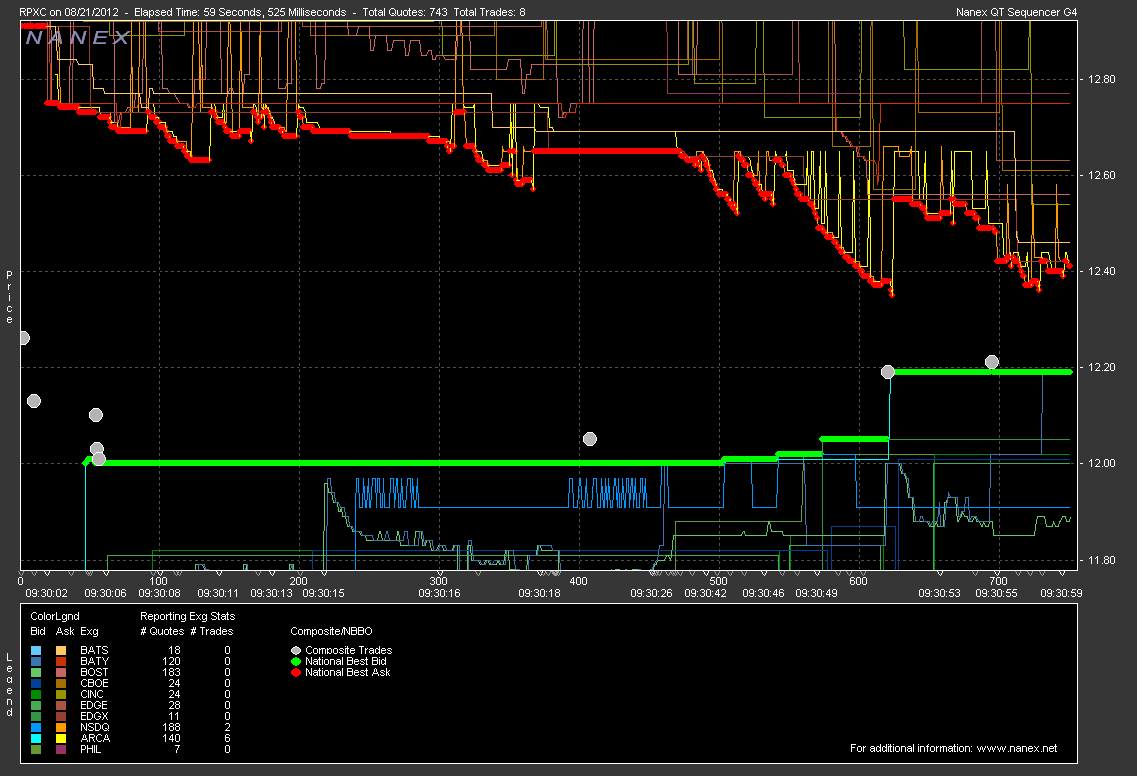Pick the EDGE bid color swatch
Screen dimensions: 1137x776
37,705
